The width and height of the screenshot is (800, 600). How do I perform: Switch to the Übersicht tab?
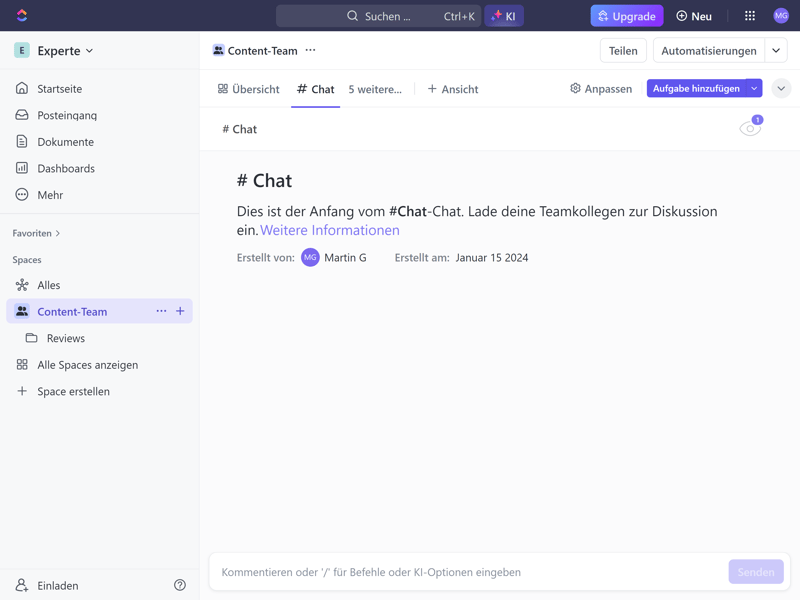pyautogui.click(x=249, y=89)
